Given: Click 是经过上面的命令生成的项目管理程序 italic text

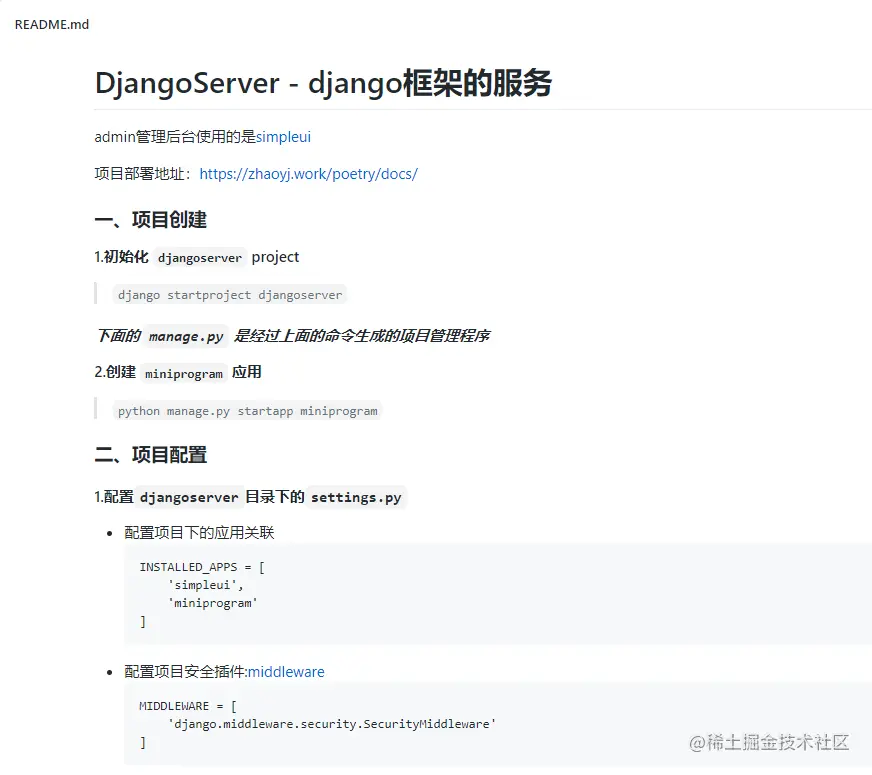Looking at the screenshot, I should pyautogui.click(x=362, y=336).
